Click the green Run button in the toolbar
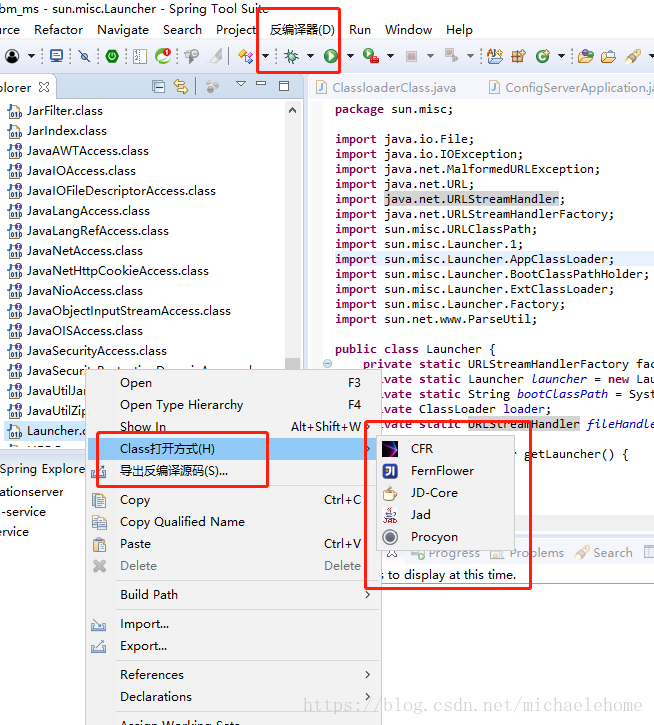 [x=331, y=56]
